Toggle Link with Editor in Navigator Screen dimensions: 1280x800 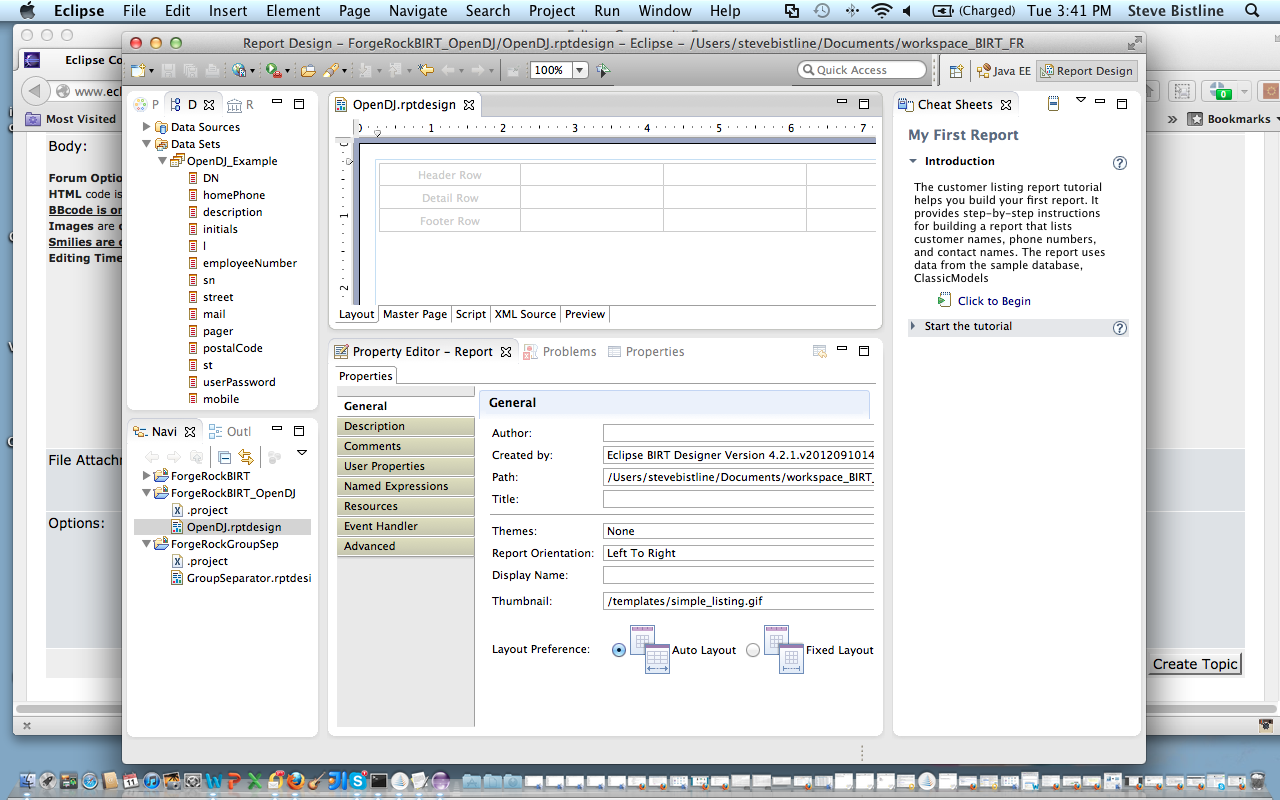[245, 457]
